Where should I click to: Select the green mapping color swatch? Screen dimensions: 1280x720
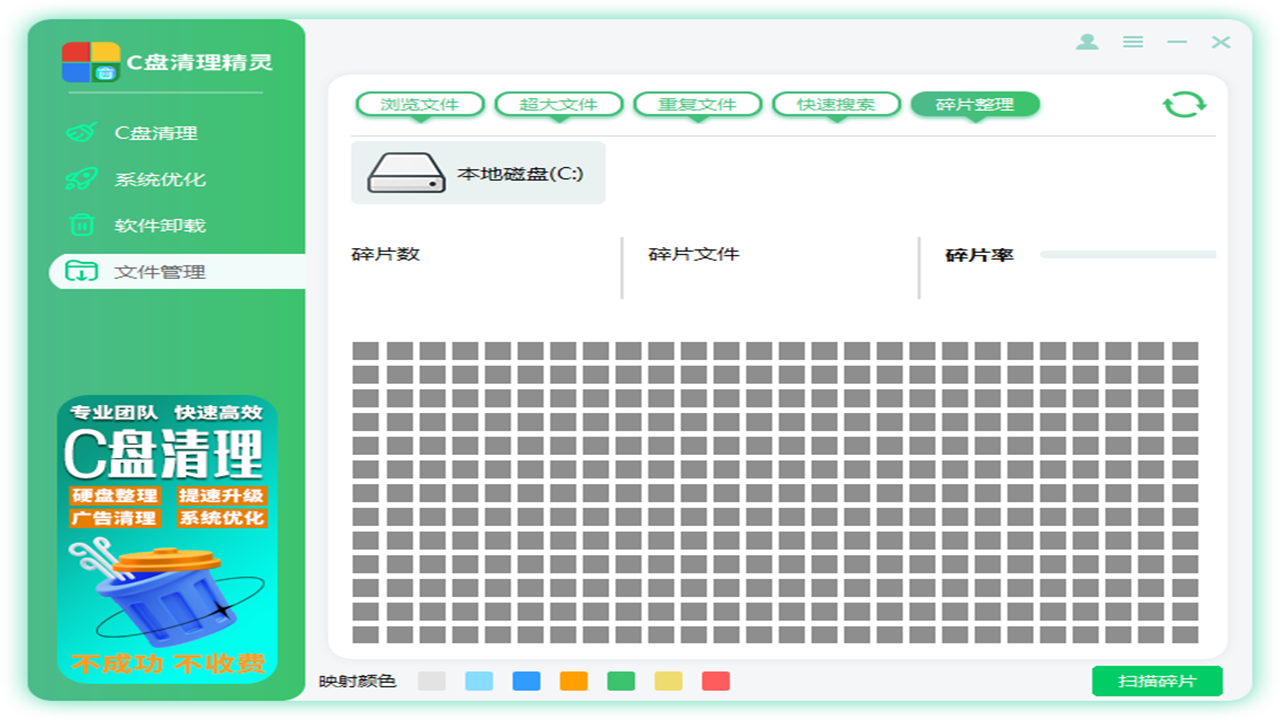622,680
